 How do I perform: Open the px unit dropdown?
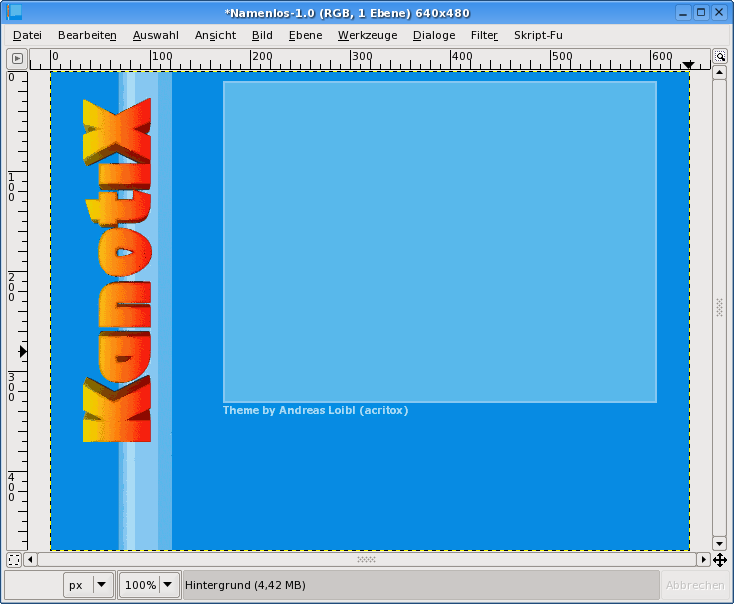coord(89,585)
